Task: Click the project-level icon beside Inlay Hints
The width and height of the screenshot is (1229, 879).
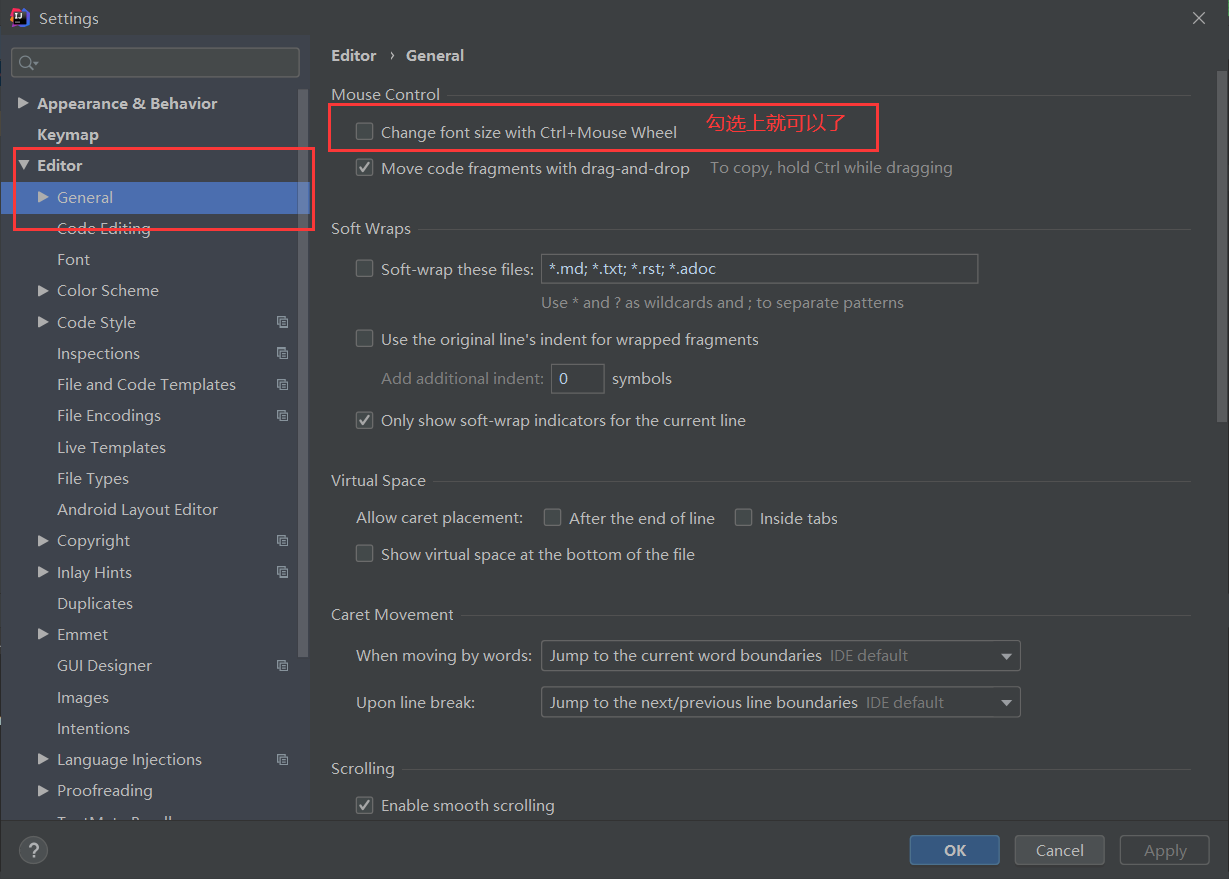Action: 283,572
